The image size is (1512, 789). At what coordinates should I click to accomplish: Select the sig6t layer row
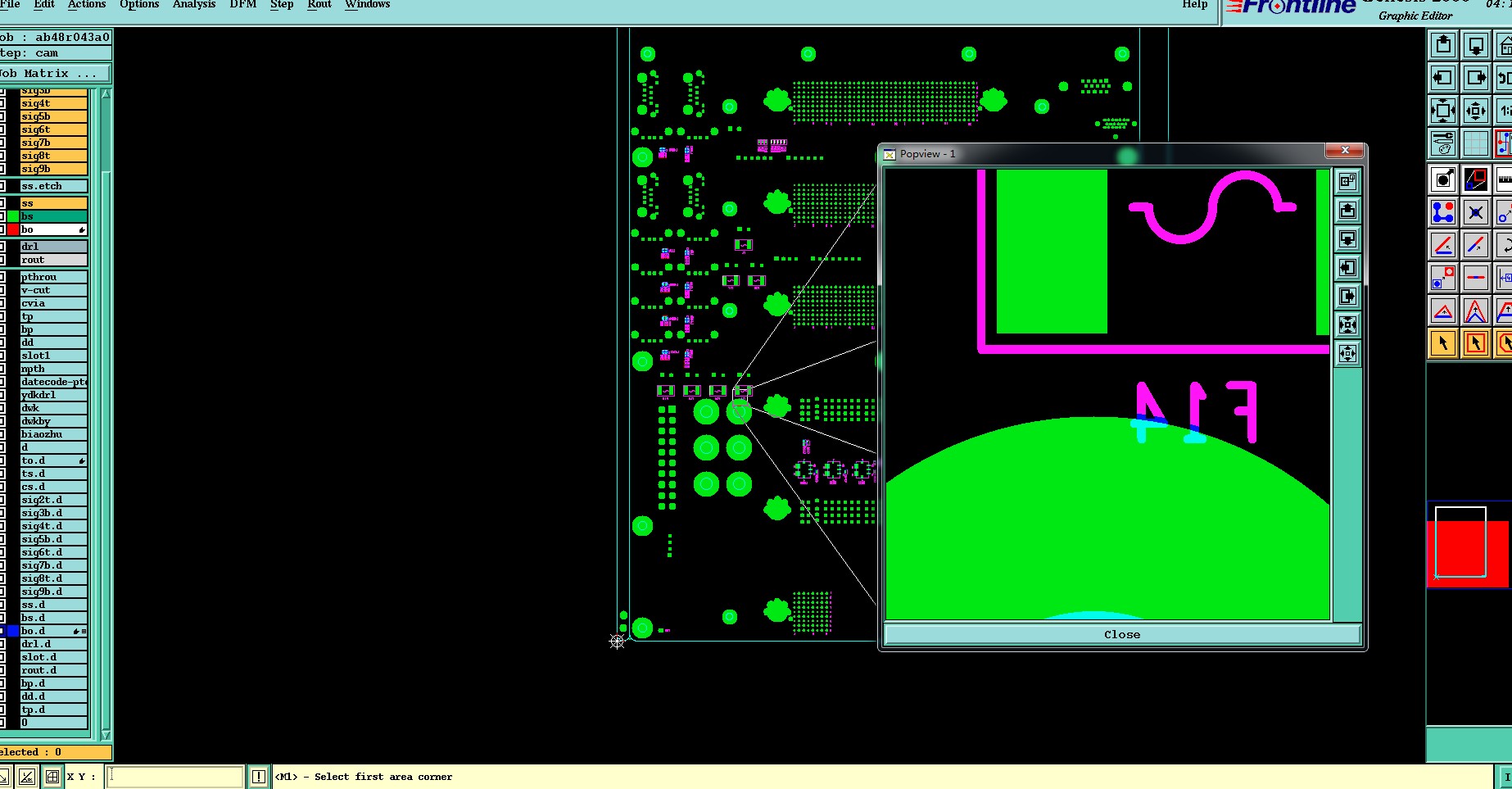click(54, 129)
